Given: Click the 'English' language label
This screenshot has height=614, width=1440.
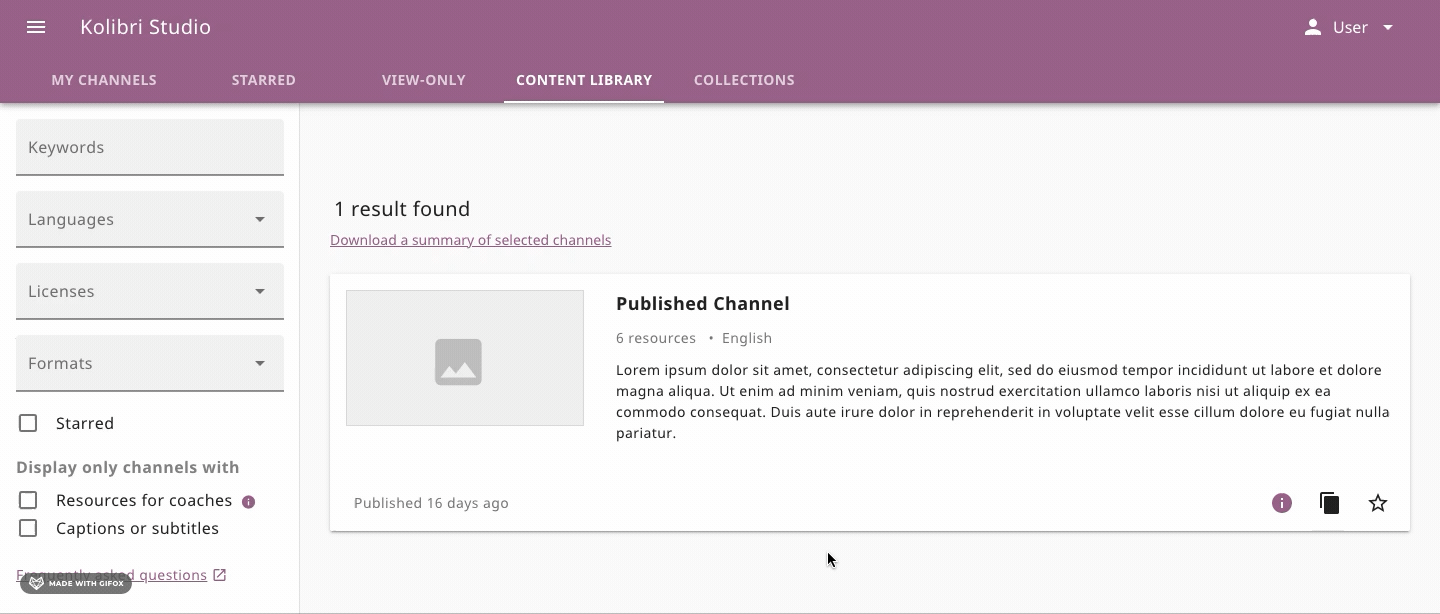Looking at the screenshot, I should coord(747,338).
